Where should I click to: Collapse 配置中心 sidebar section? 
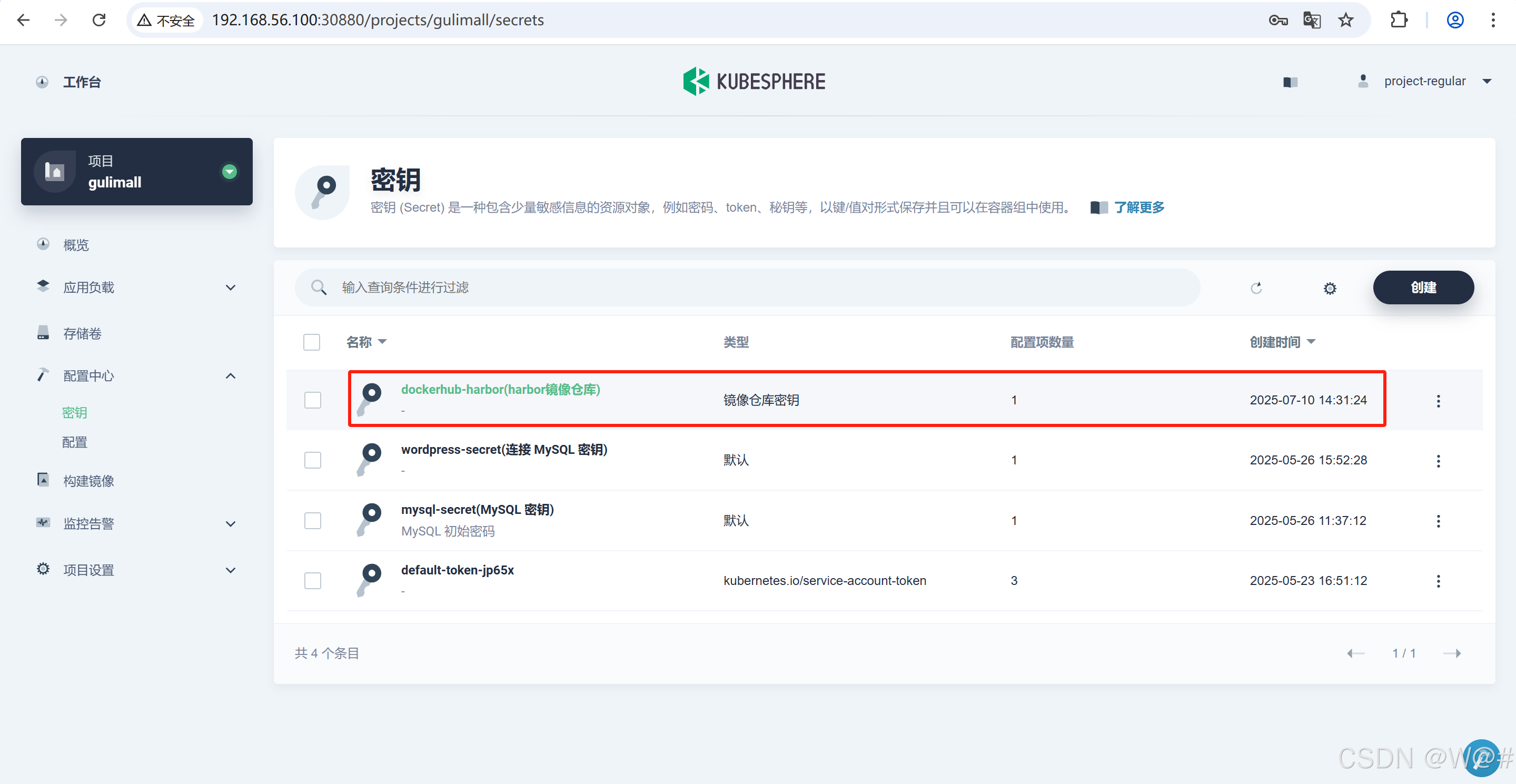coord(231,376)
